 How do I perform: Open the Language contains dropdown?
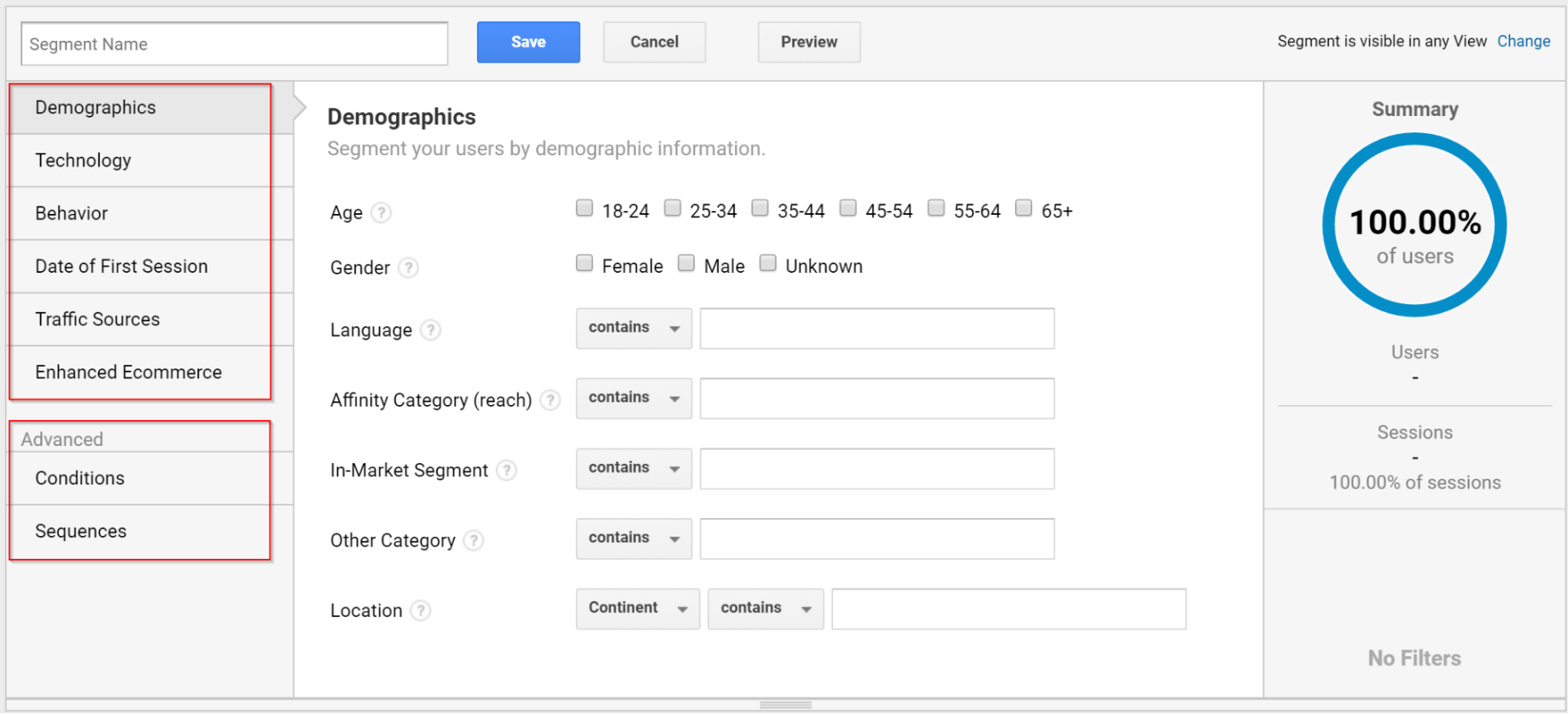(634, 328)
